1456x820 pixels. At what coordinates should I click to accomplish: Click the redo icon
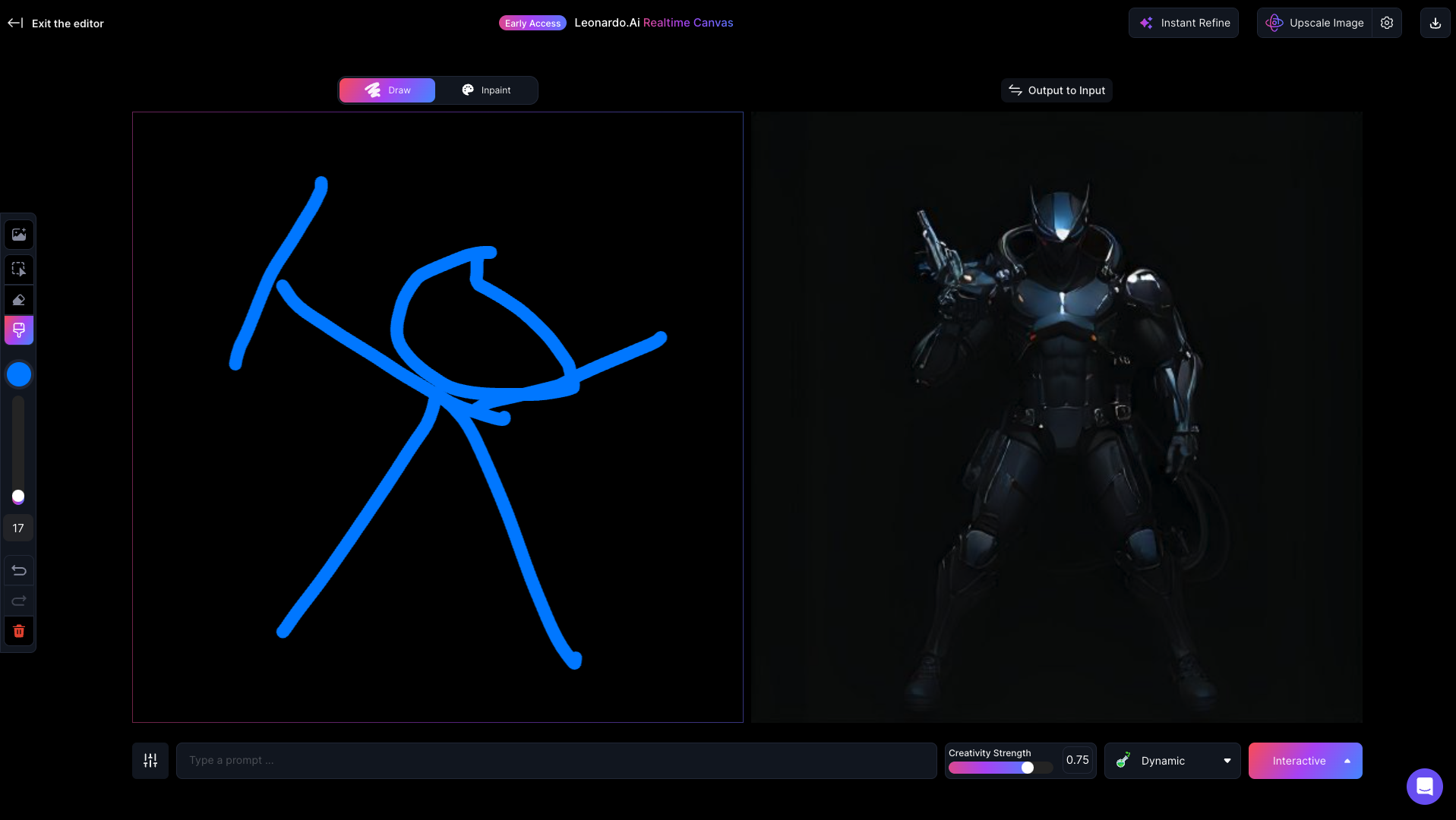pyautogui.click(x=18, y=600)
